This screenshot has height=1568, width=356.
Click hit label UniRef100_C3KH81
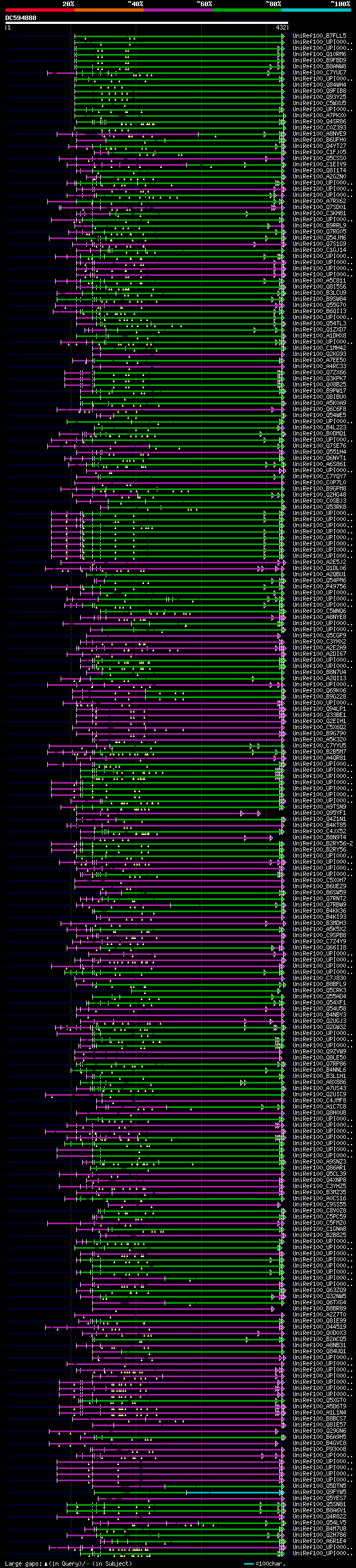point(319,213)
